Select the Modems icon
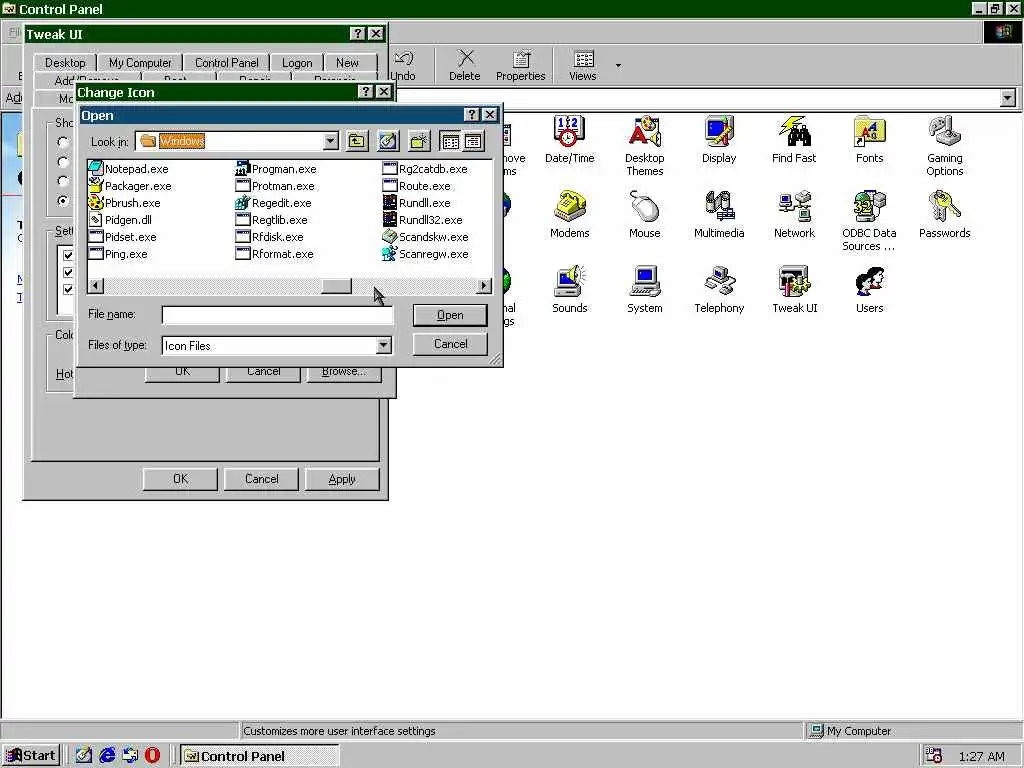This screenshot has height=768, width=1024. 569,214
